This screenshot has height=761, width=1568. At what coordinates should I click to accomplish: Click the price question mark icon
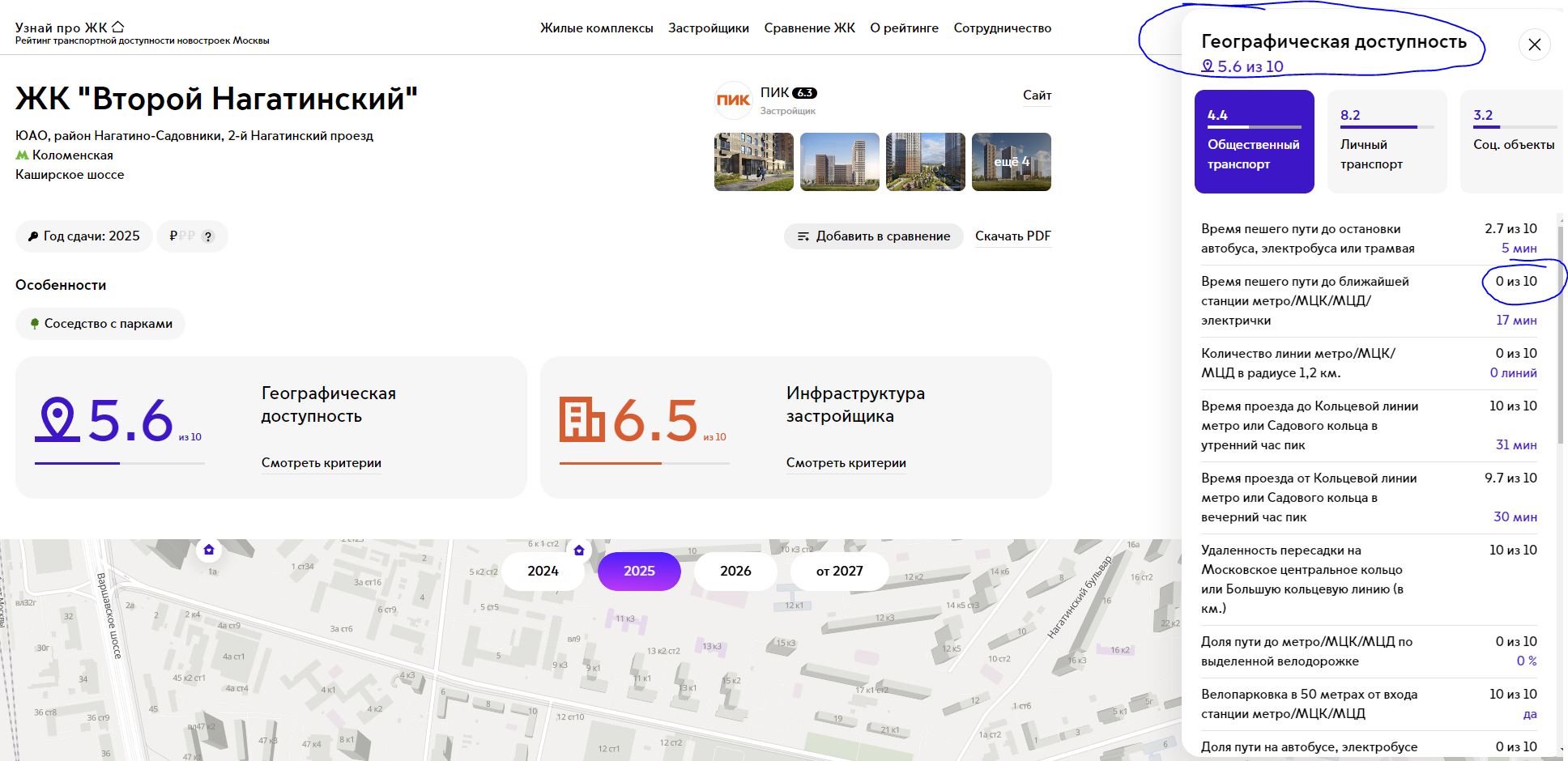pos(208,236)
